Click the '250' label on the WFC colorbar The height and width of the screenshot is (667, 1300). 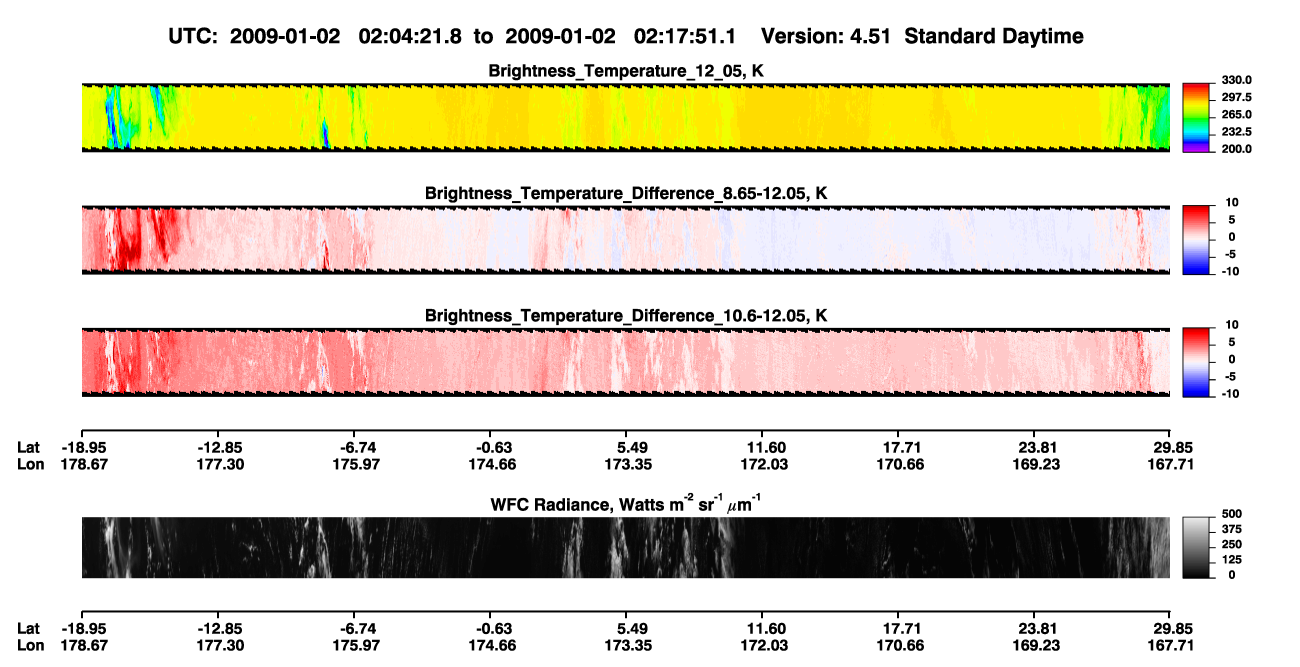coord(1232,544)
